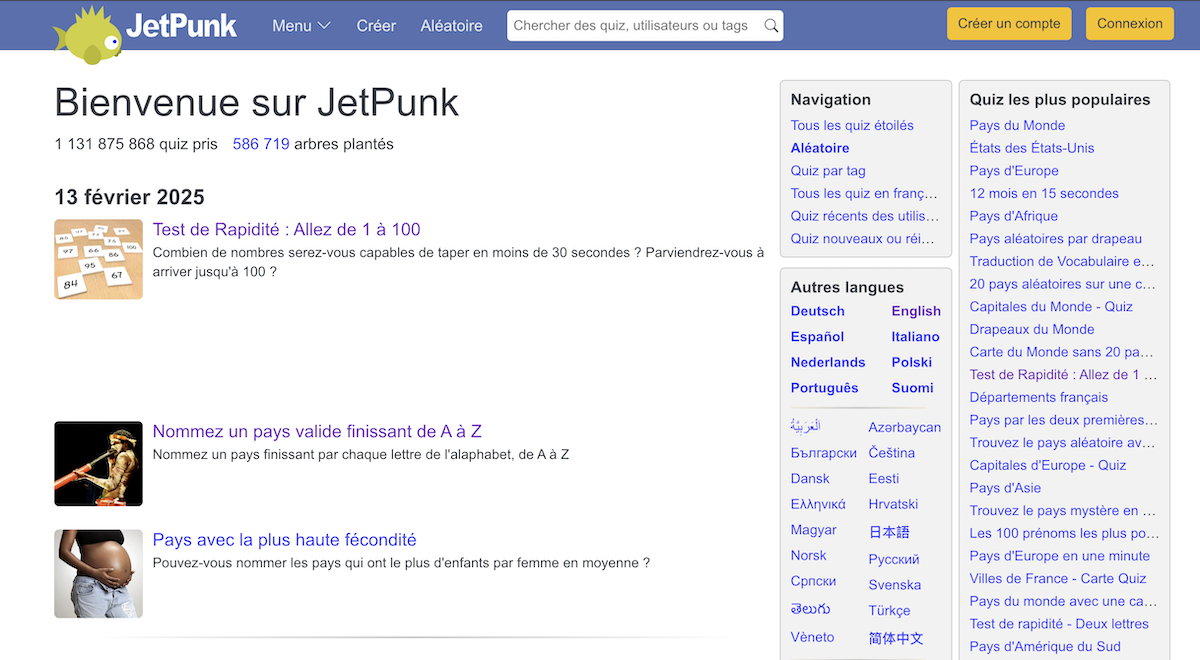Viewport: 1200px width, 660px height.
Task: Open 12 mois en 15 secondes
Action: click(1044, 193)
